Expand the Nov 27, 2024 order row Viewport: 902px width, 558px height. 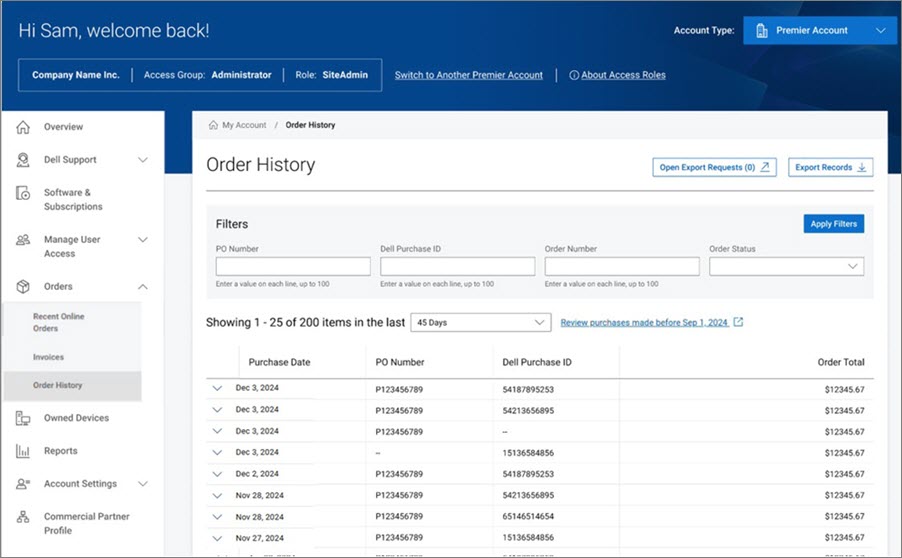click(x=217, y=538)
